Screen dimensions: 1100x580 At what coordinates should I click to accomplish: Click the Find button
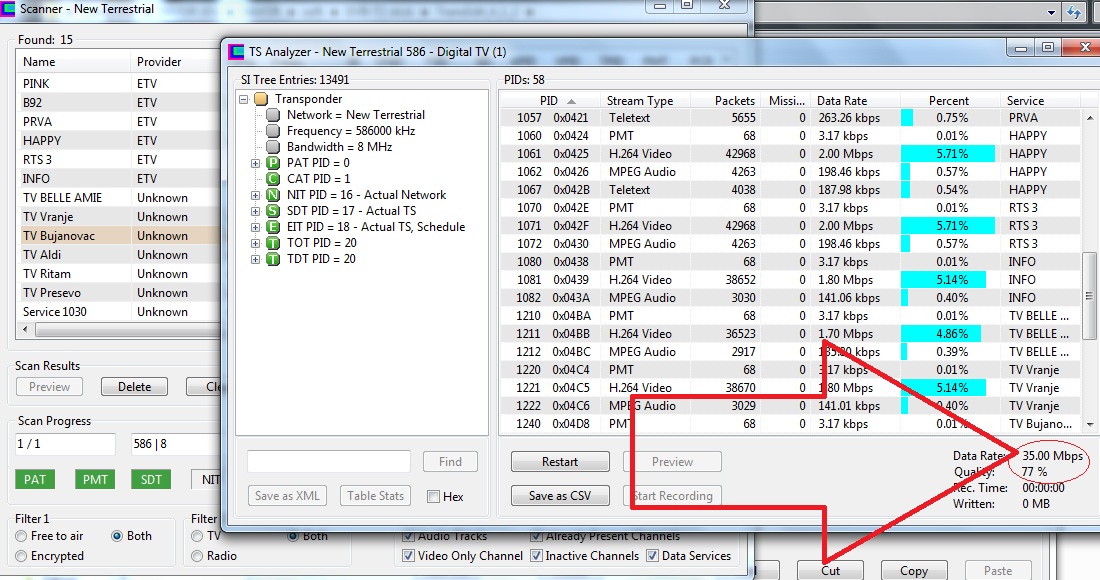click(450, 462)
